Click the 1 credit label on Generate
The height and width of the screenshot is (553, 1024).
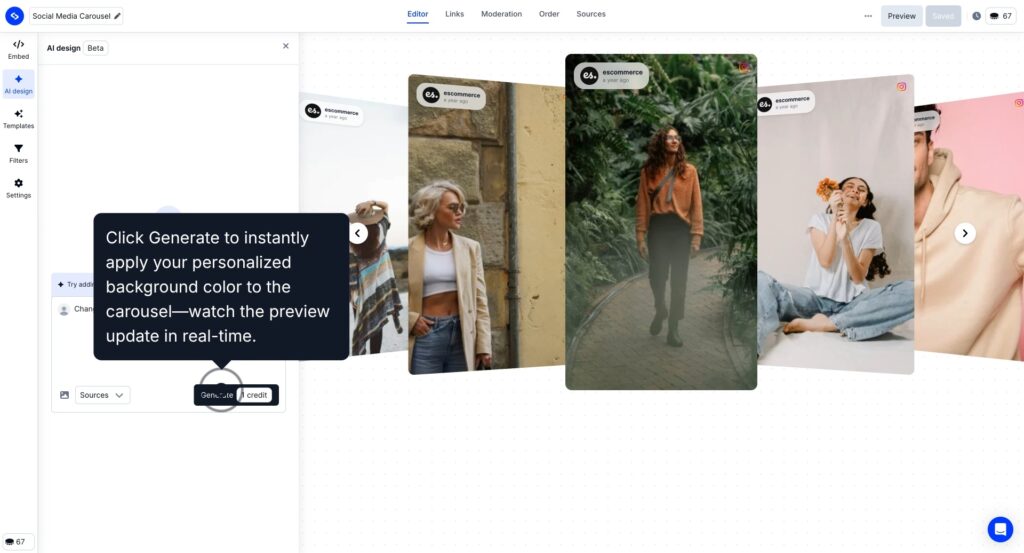click(x=255, y=395)
